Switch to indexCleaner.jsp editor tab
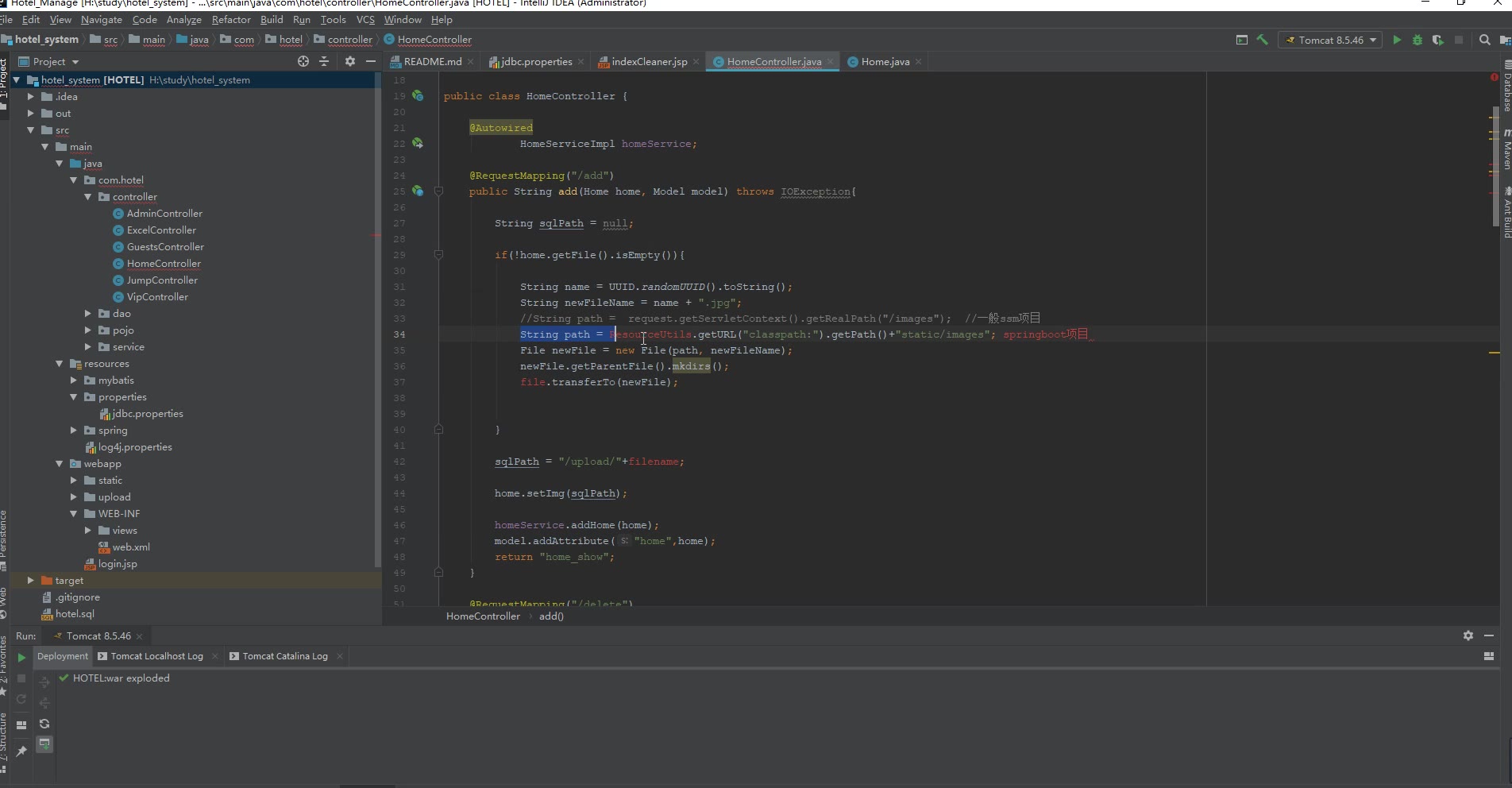Screen dimensions: 1512x788 pos(649,61)
